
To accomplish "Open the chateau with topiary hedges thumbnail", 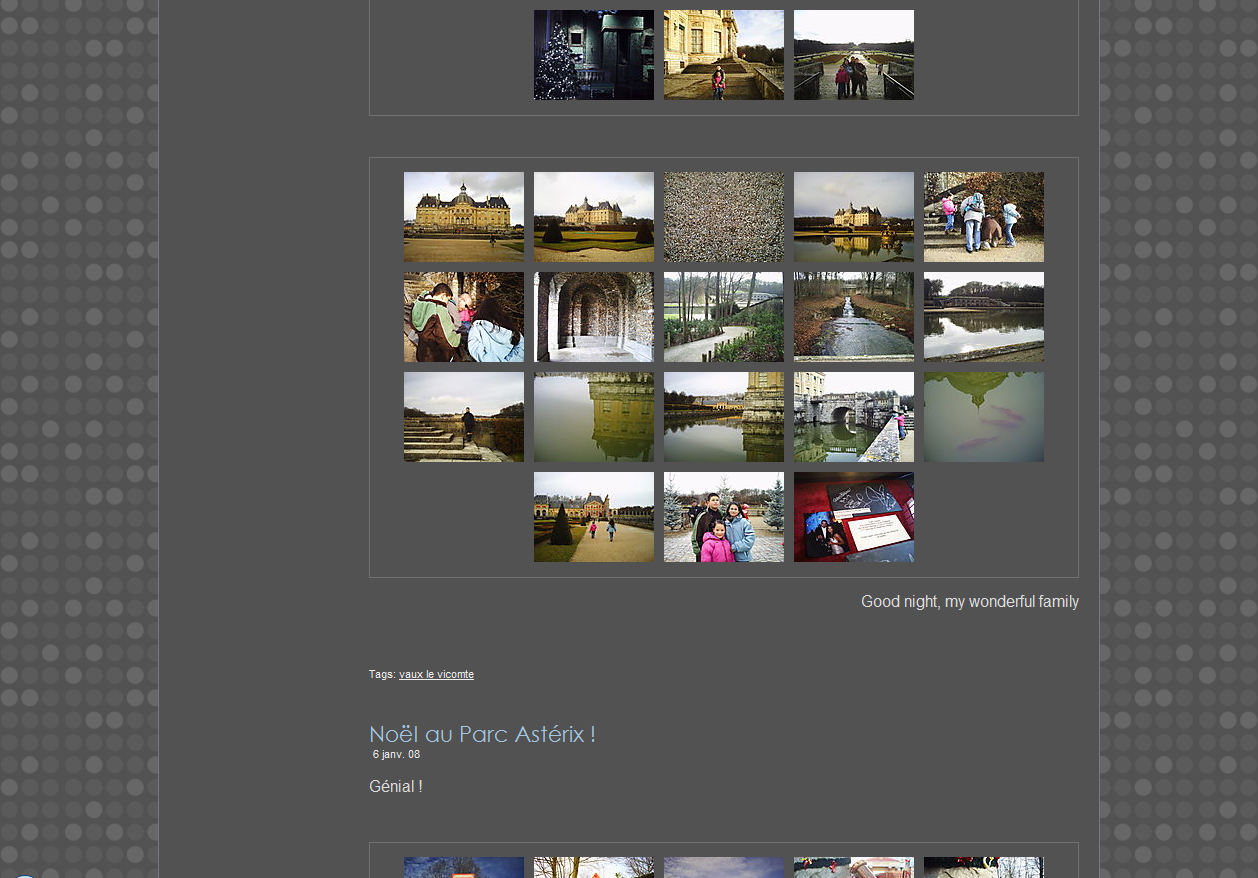I will point(593,217).
